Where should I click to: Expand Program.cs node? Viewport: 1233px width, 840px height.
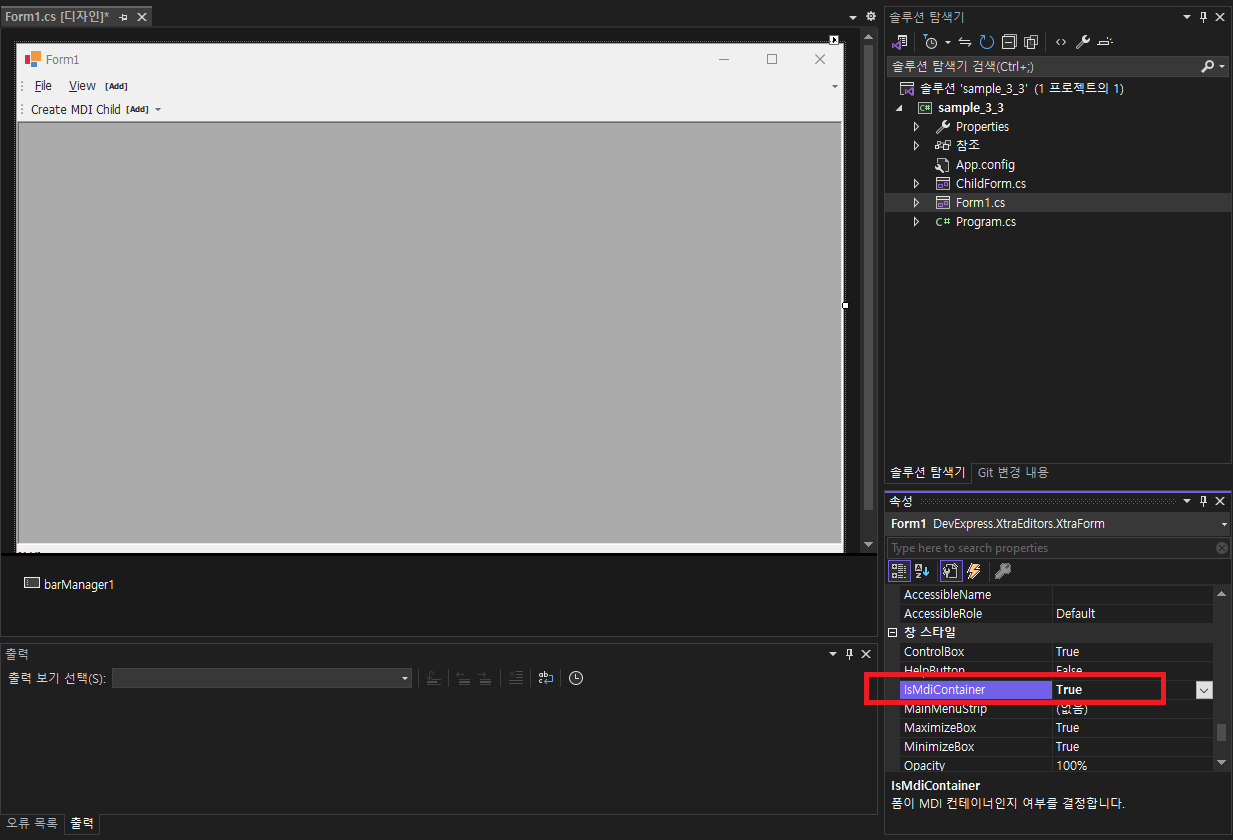click(916, 222)
